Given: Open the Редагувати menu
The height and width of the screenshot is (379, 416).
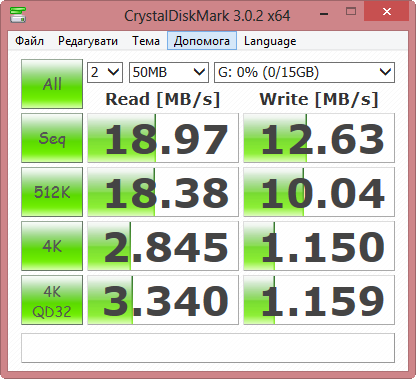Looking at the screenshot, I should pos(88,41).
